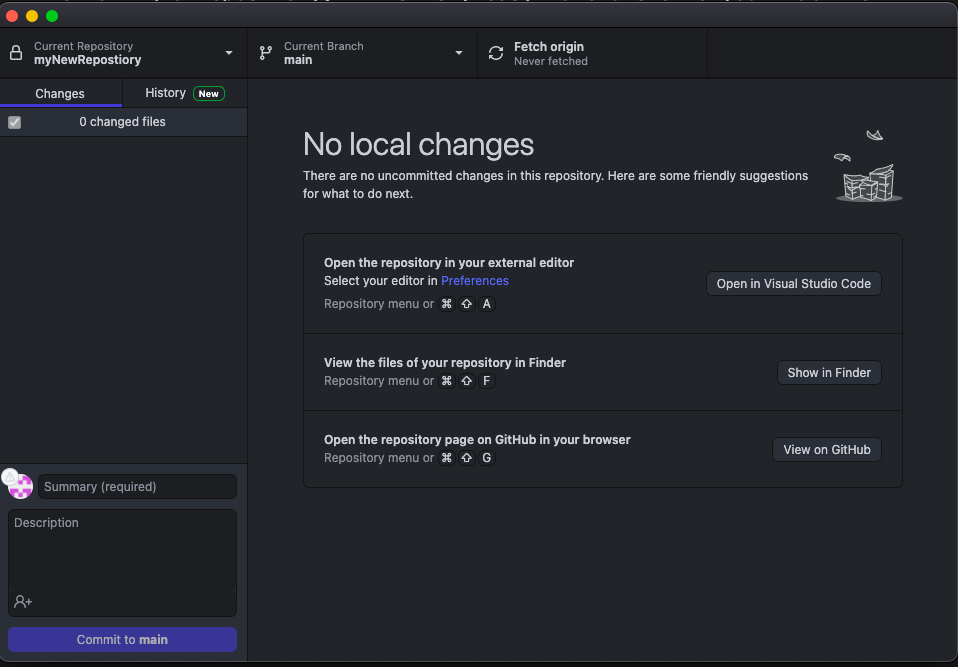Screen dimensions: 958x667
Task: Click the red window close button
Action: point(12,16)
